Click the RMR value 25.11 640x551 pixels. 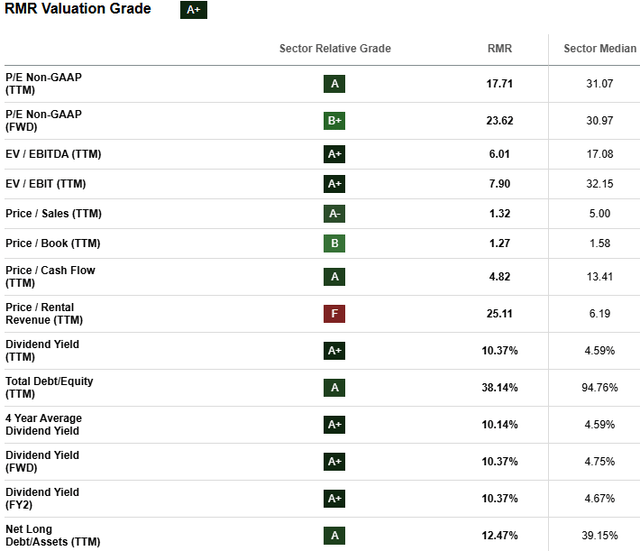[500, 313]
